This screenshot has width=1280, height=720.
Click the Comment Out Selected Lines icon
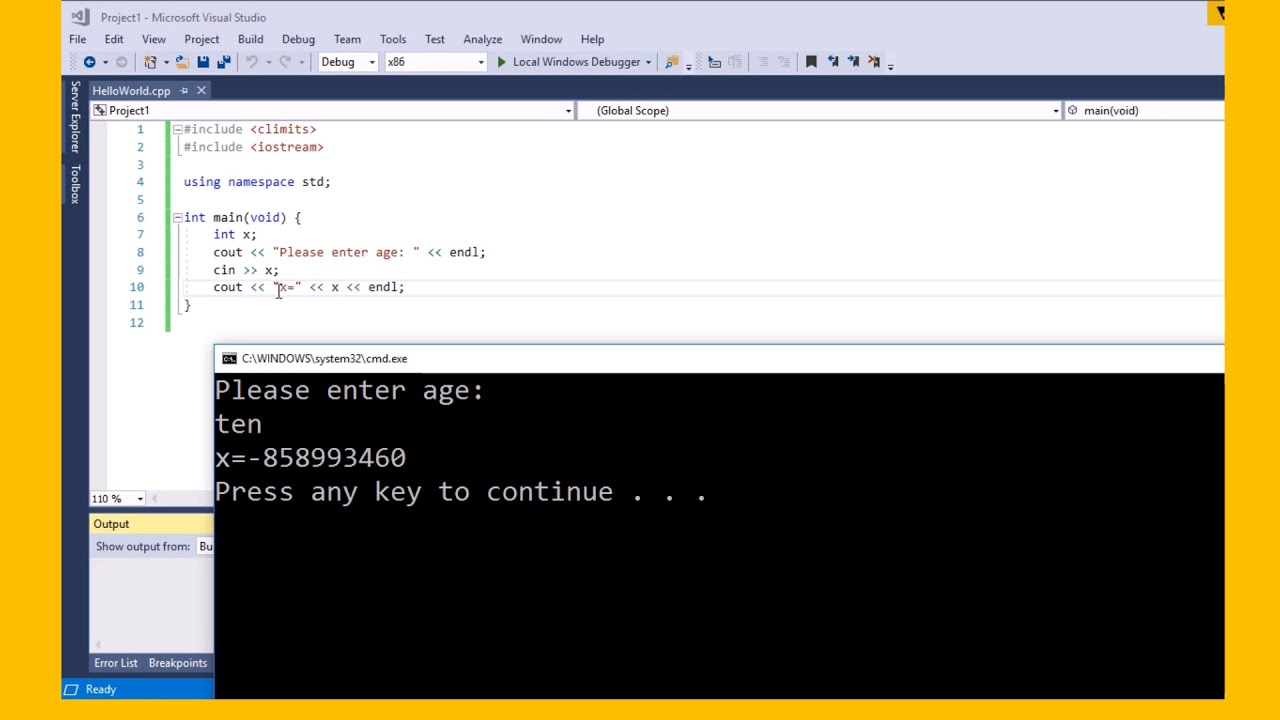coord(763,62)
